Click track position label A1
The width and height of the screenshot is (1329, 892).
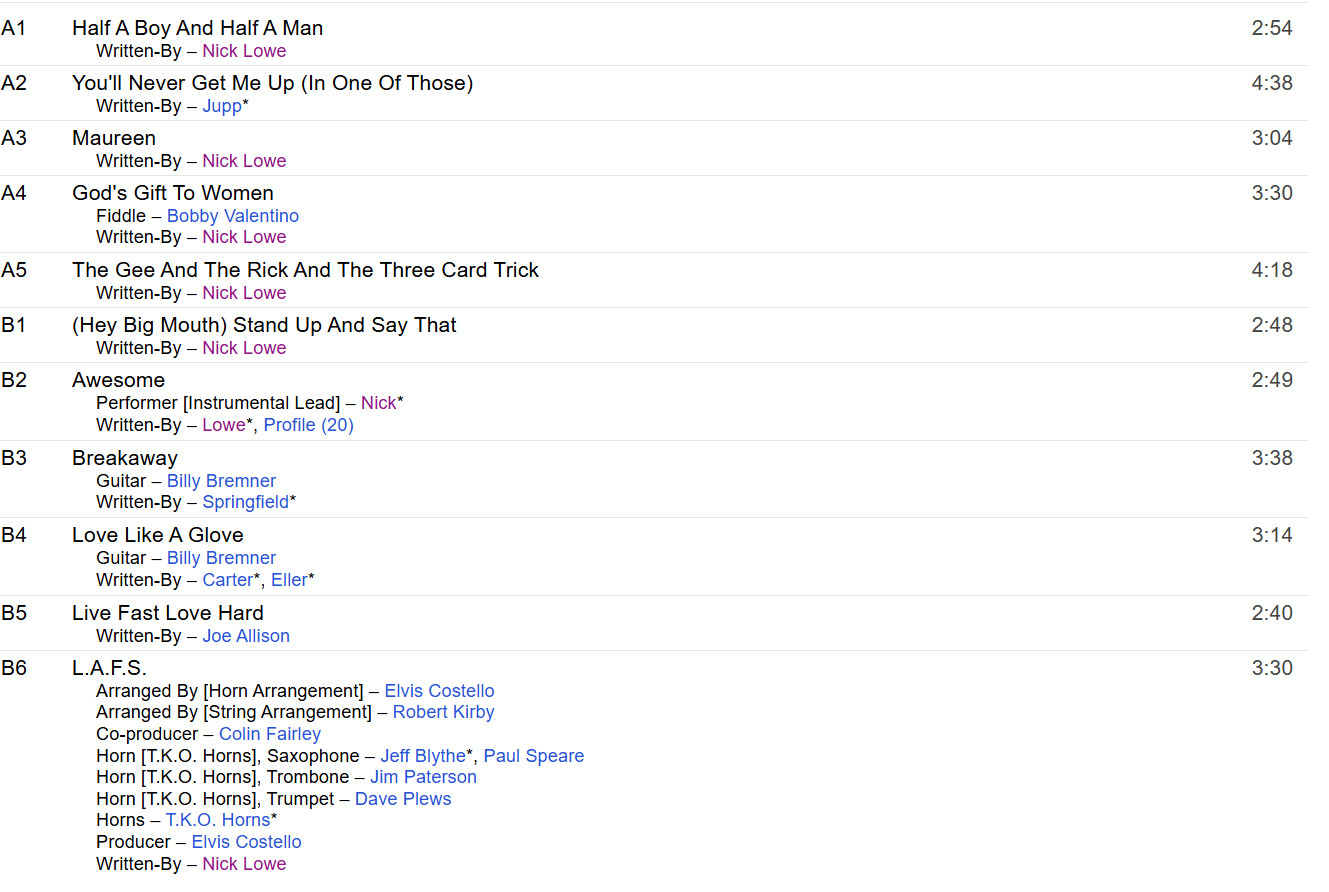14,28
